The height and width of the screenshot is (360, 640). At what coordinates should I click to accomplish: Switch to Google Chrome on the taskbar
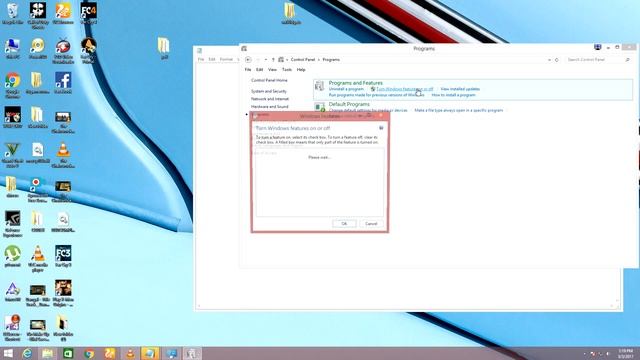[89, 353]
